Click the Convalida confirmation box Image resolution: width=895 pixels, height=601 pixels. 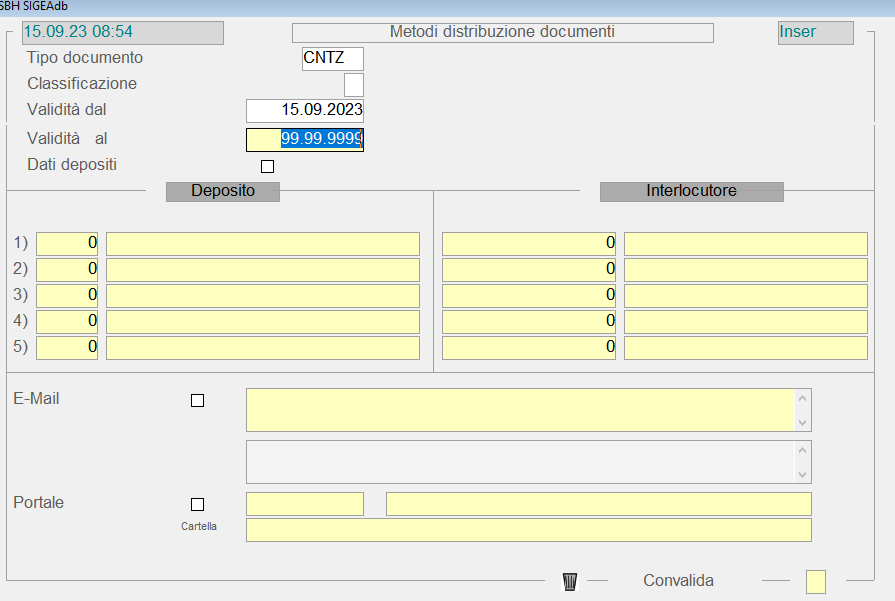click(x=816, y=581)
